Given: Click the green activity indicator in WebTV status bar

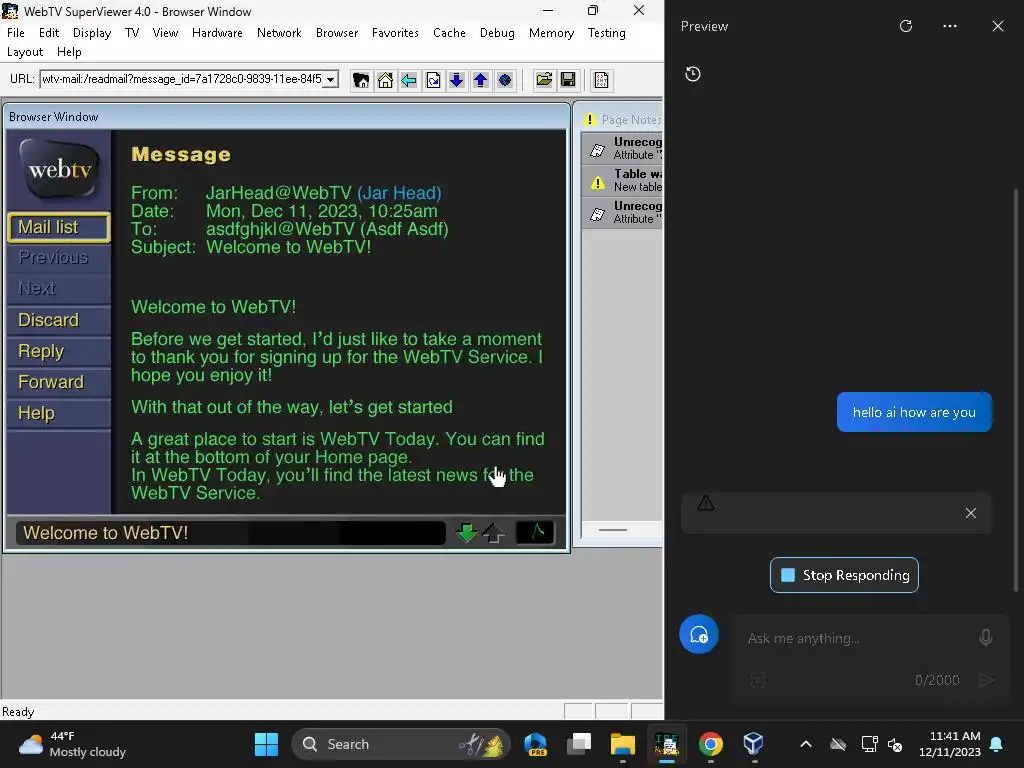Looking at the screenshot, I should point(535,532).
